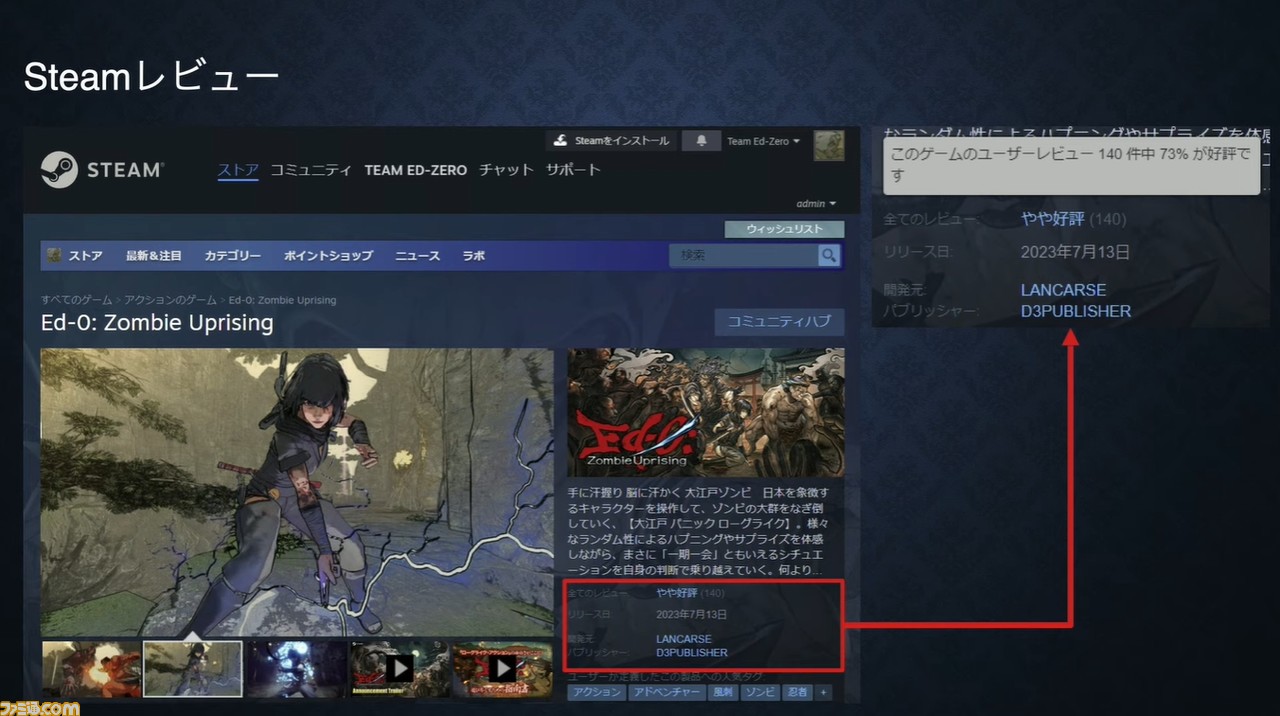The height and width of the screenshot is (716, 1280).
Task: Click やや好評 in the enlarged inset
Action: pos(1053,219)
